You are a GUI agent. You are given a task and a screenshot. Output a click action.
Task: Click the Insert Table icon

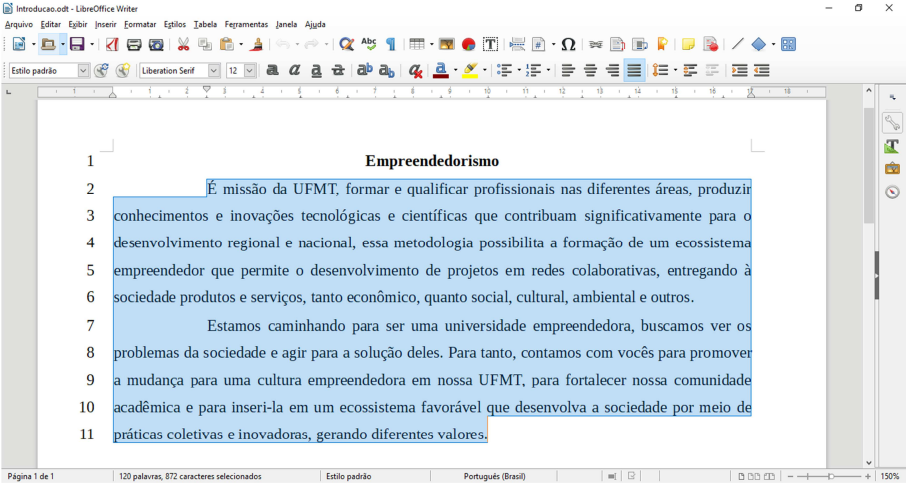tap(417, 44)
